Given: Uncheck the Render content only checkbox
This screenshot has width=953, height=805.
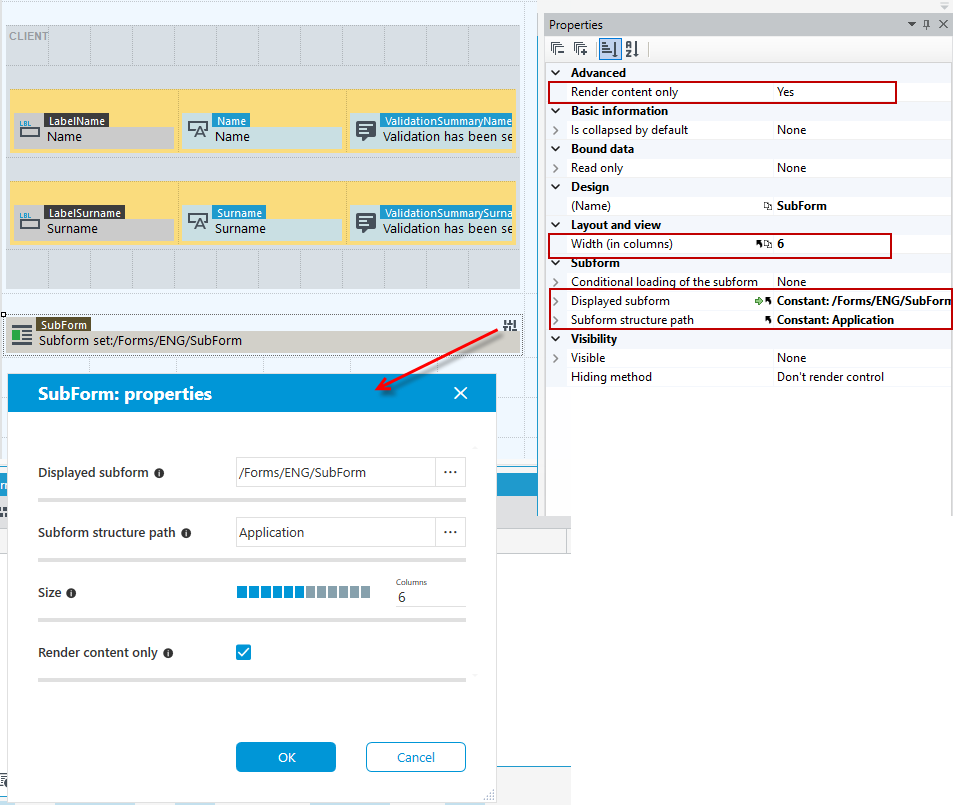Looking at the screenshot, I should coord(244,652).
